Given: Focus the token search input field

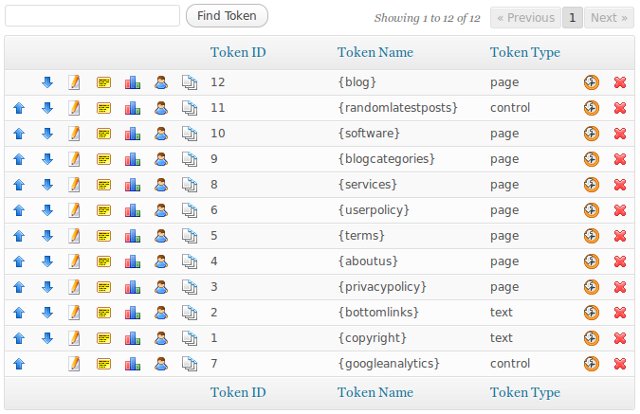Looking at the screenshot, I should click(x=92, y=16).
